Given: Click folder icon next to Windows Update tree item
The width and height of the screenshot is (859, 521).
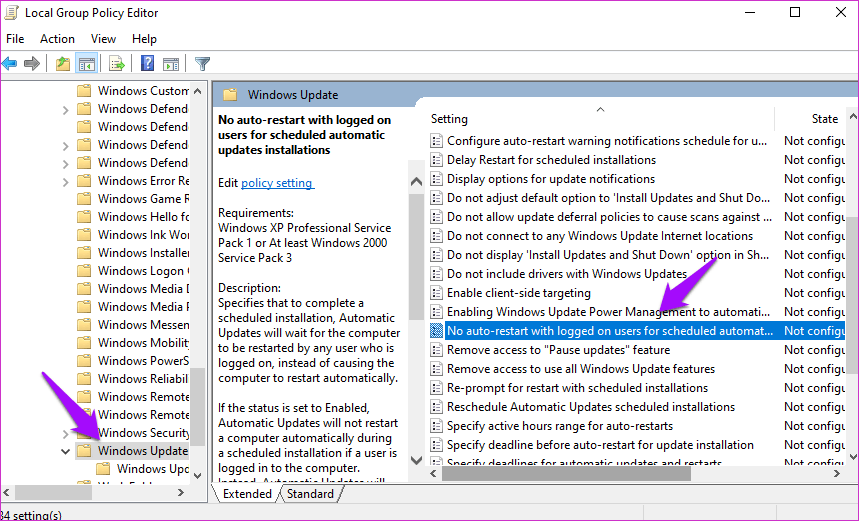Looking at the screenshot, I should [x=84, y=451].
